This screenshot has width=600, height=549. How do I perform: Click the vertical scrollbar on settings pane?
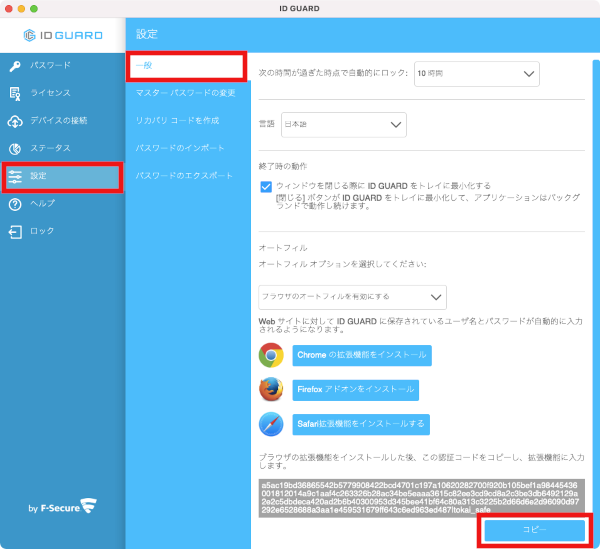(x=596, y=304)
